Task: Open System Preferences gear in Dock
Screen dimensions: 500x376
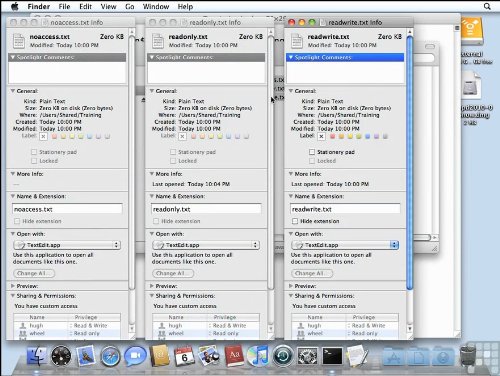Action: pos(307,356)
